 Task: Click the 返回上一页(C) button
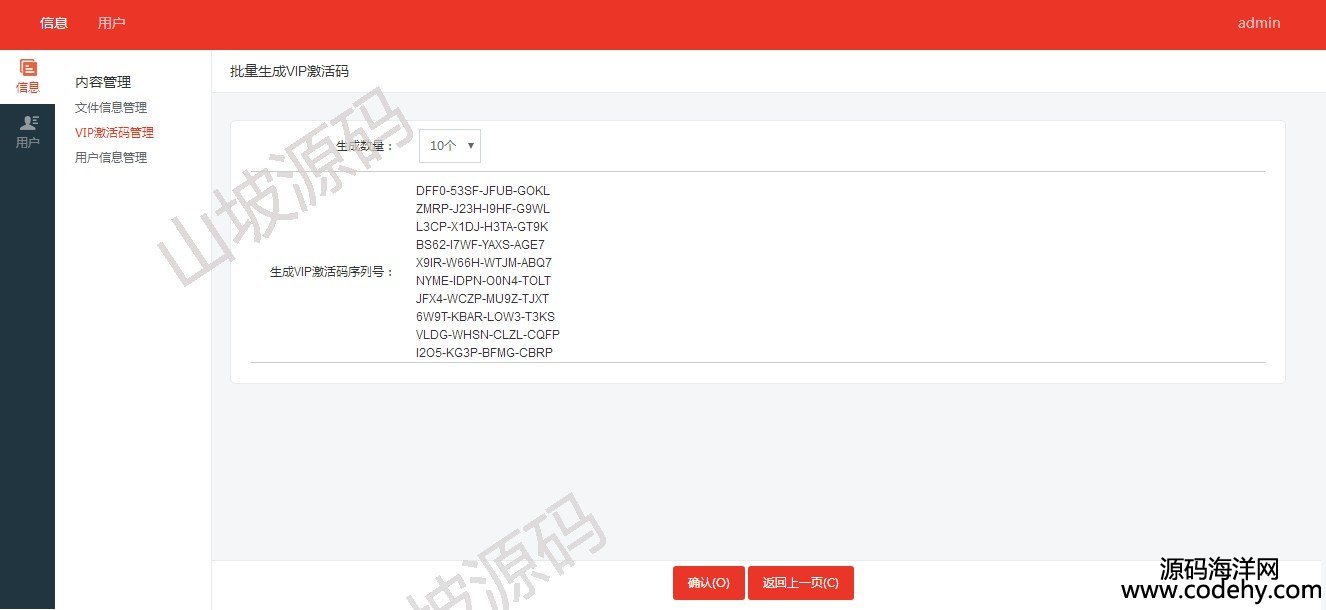800,583
